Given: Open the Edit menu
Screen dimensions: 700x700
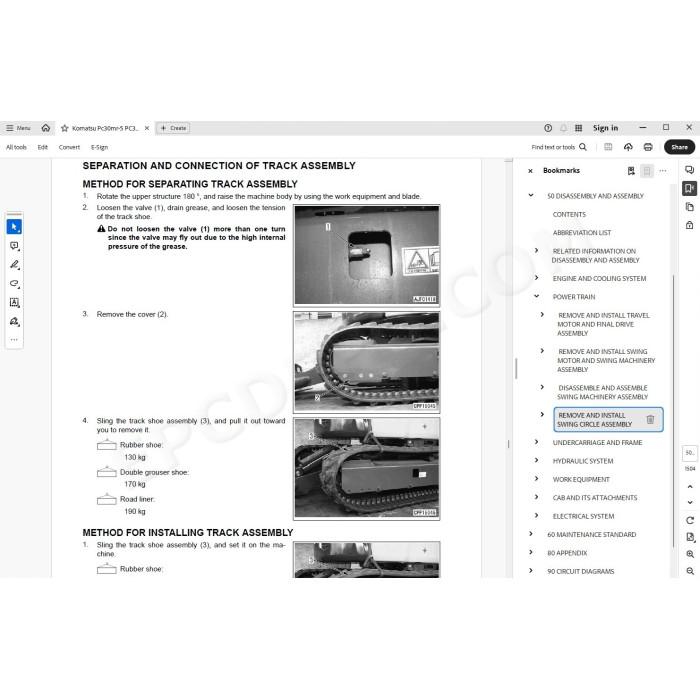Looking at the screenshot, I should 42,147.
